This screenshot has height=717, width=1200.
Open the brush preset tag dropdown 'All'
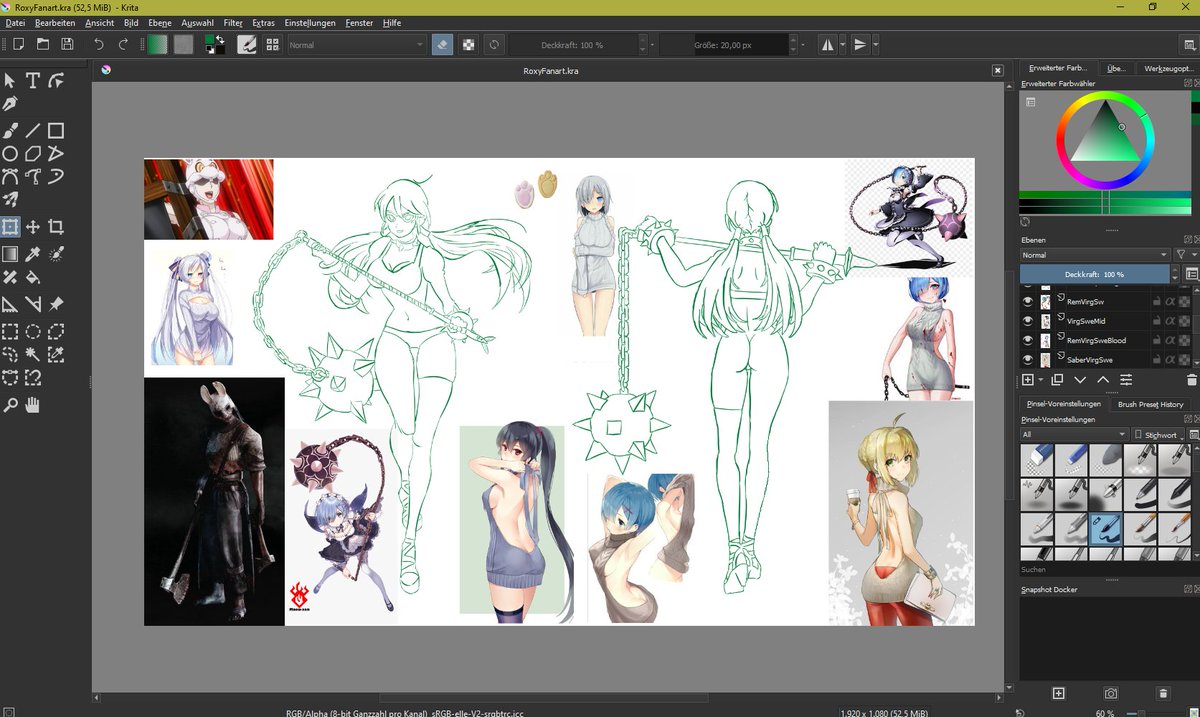click(1074, 435)
